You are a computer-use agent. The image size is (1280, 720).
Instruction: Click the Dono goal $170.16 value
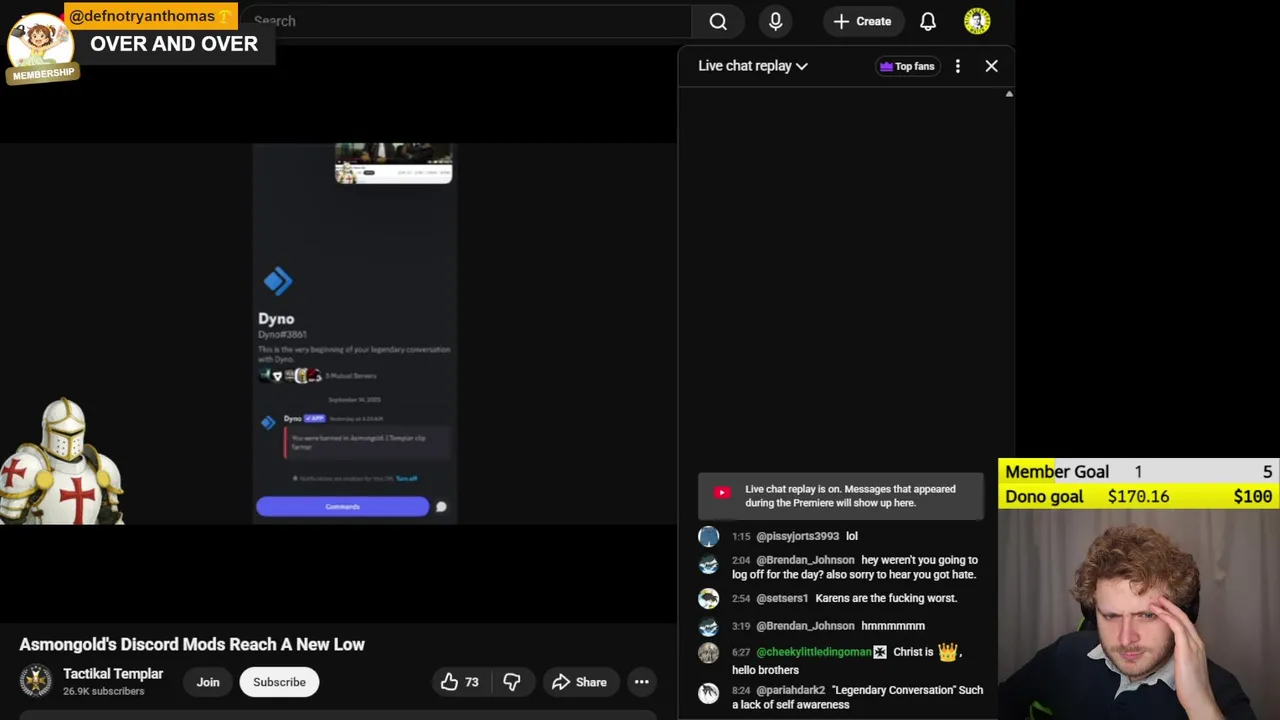[1138, 496]
